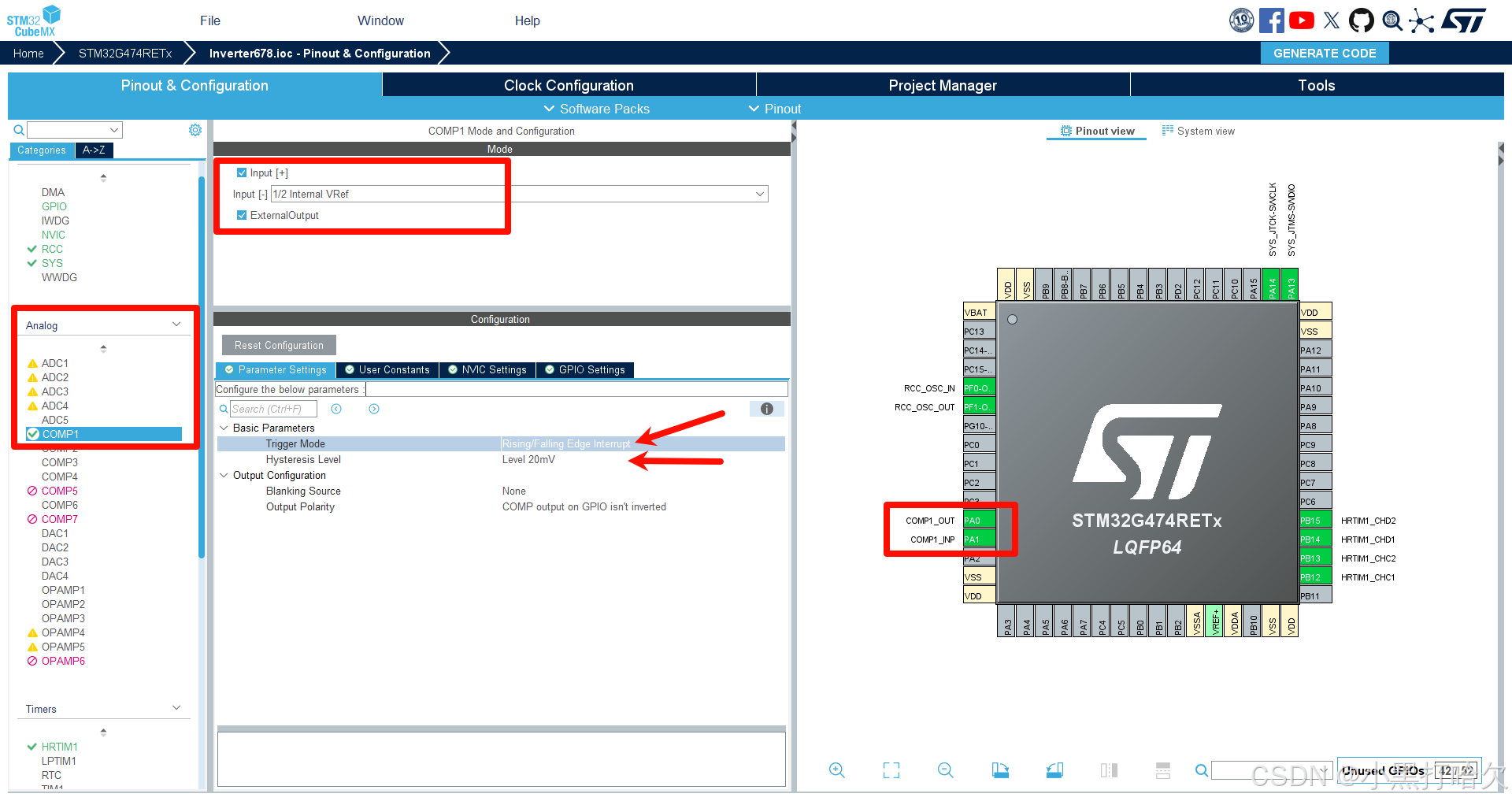Viewport: 1512px width, 801px height.
Task: Open ST GitHub icon
Action: pos(1362,20)
